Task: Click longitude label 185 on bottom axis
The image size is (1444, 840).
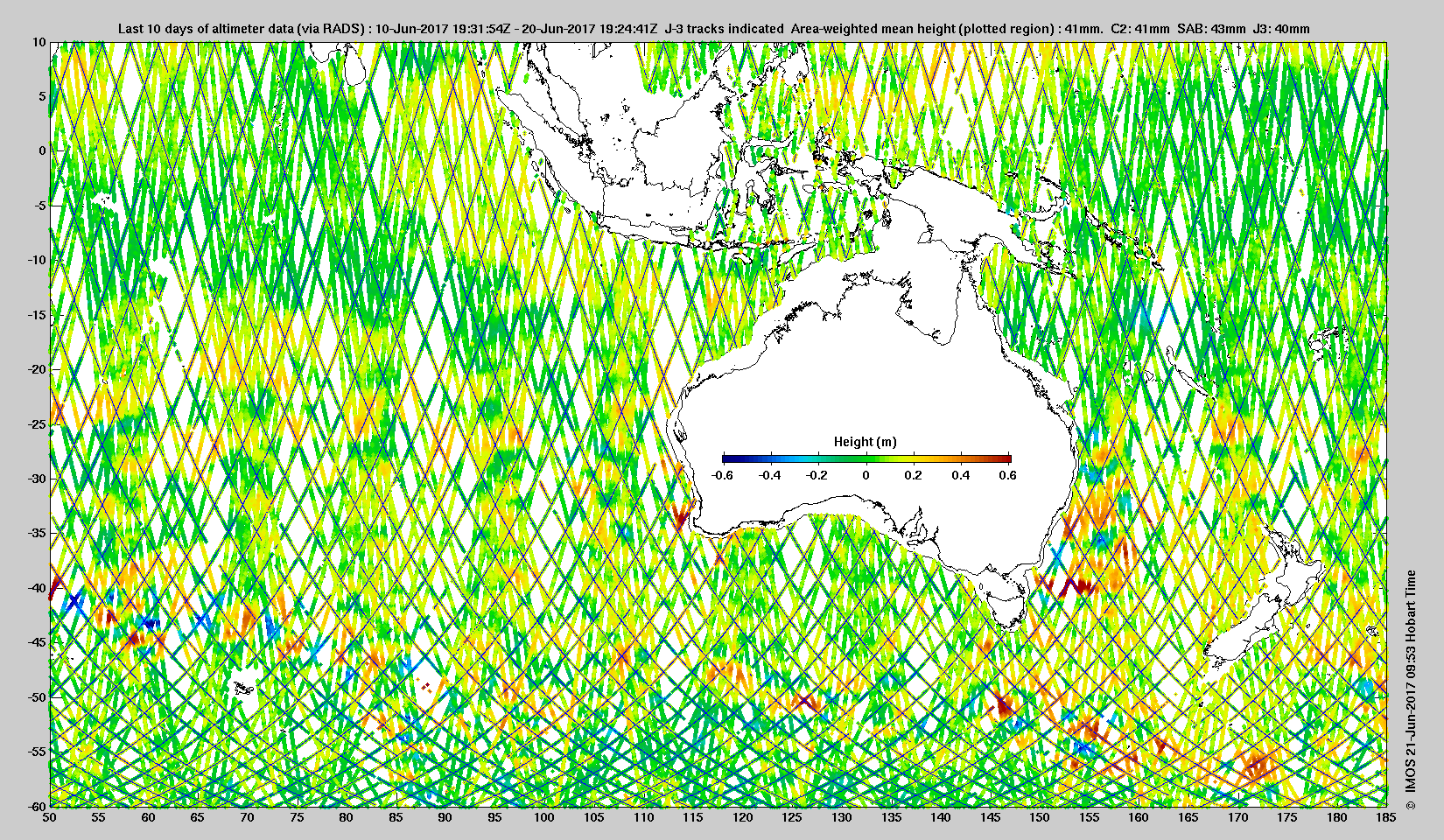Action: click(1386, 817)
